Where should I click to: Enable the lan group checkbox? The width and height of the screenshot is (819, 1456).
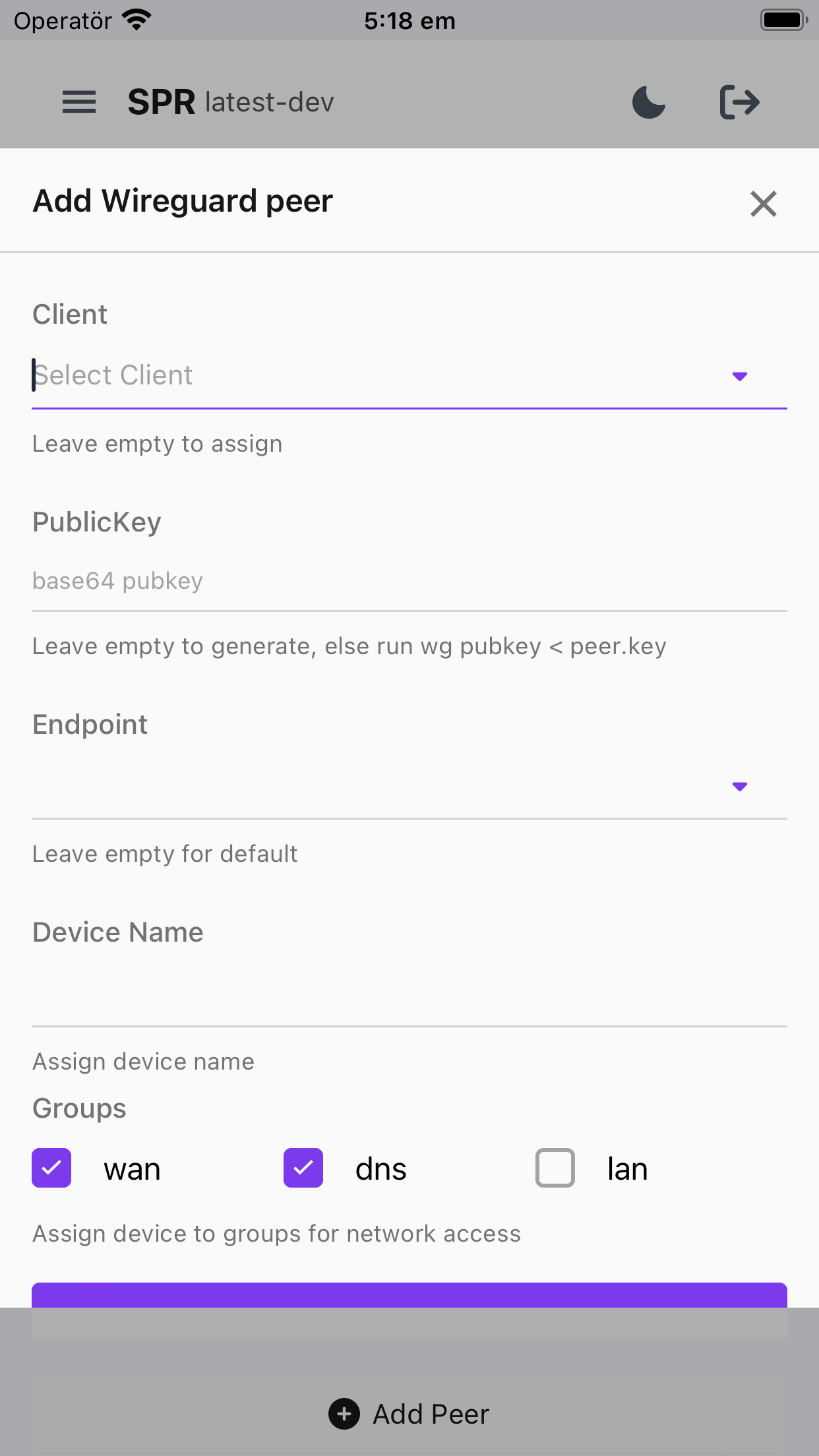pos(555,1168)
